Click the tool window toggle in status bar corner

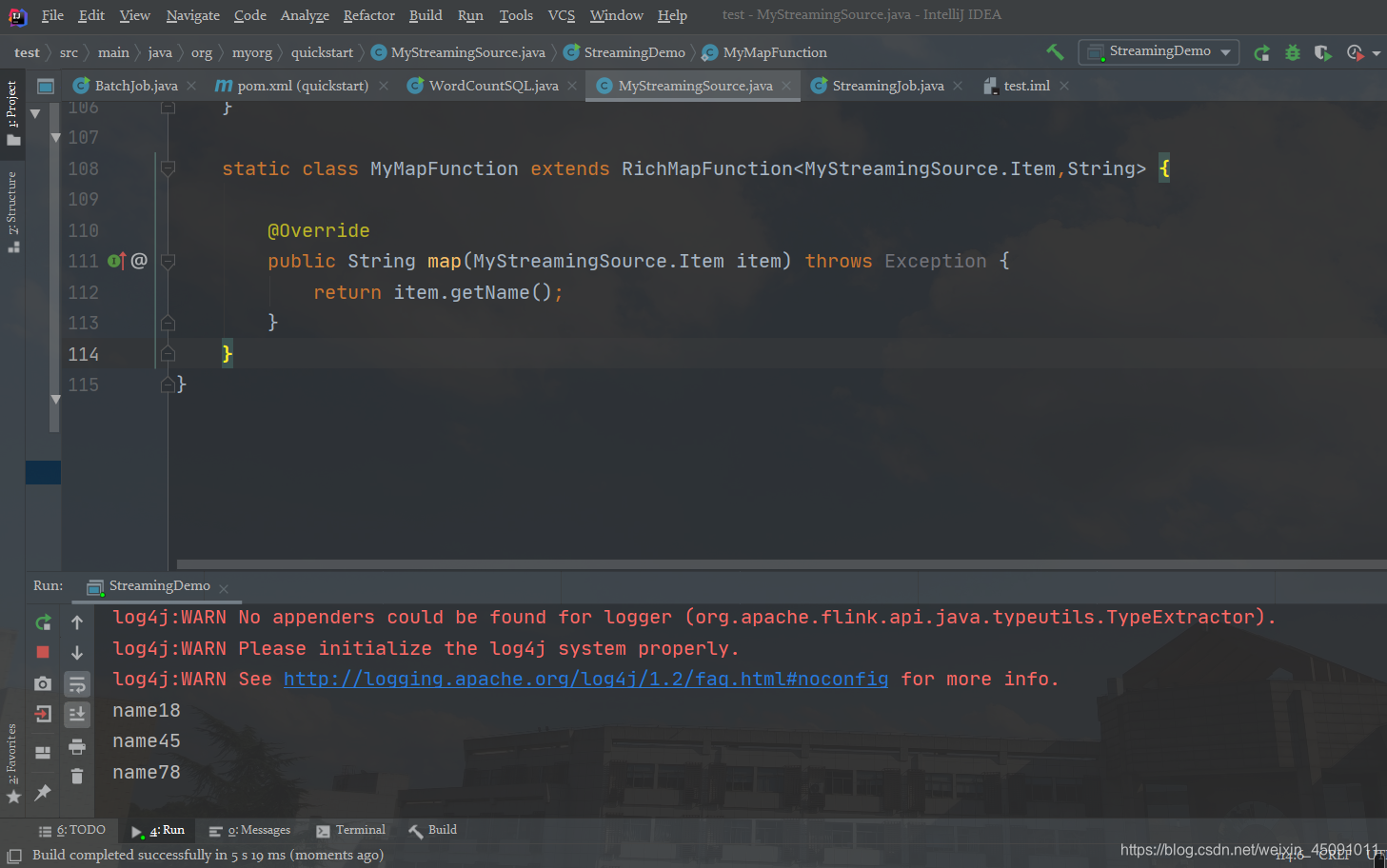coord(14,856)
